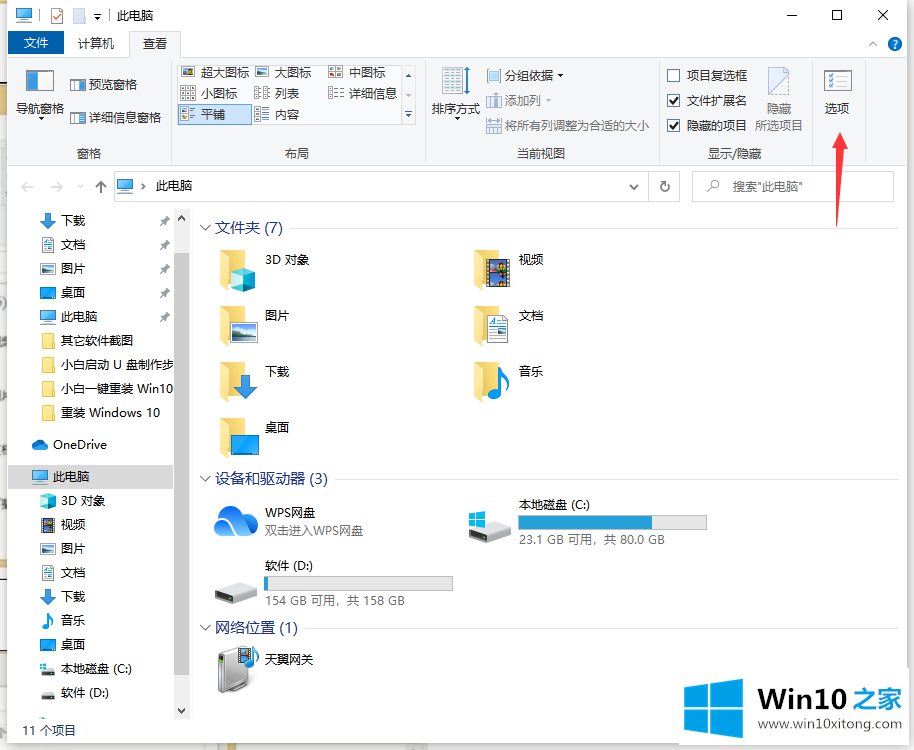The image size is (914, 750).
Task: Click the 搜索"此电脑" search field
Action: click(793, 186)
